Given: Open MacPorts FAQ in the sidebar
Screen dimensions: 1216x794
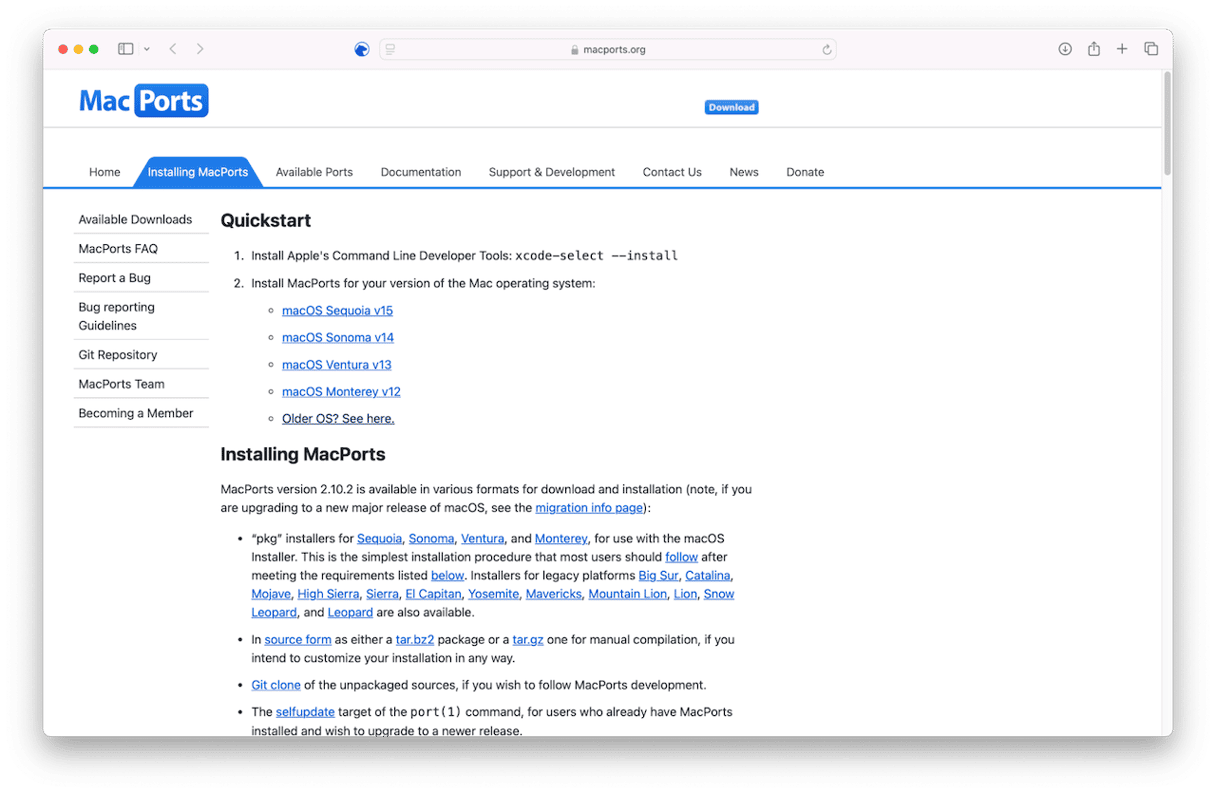Looking at the screenshot, I should tap(118, 248).
